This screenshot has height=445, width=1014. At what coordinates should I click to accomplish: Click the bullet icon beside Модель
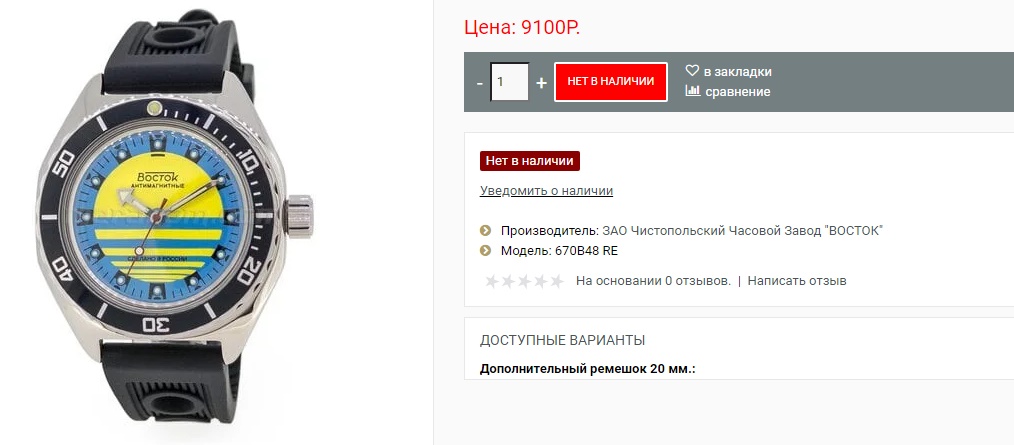pyautogui.click(x=485, y=250)
